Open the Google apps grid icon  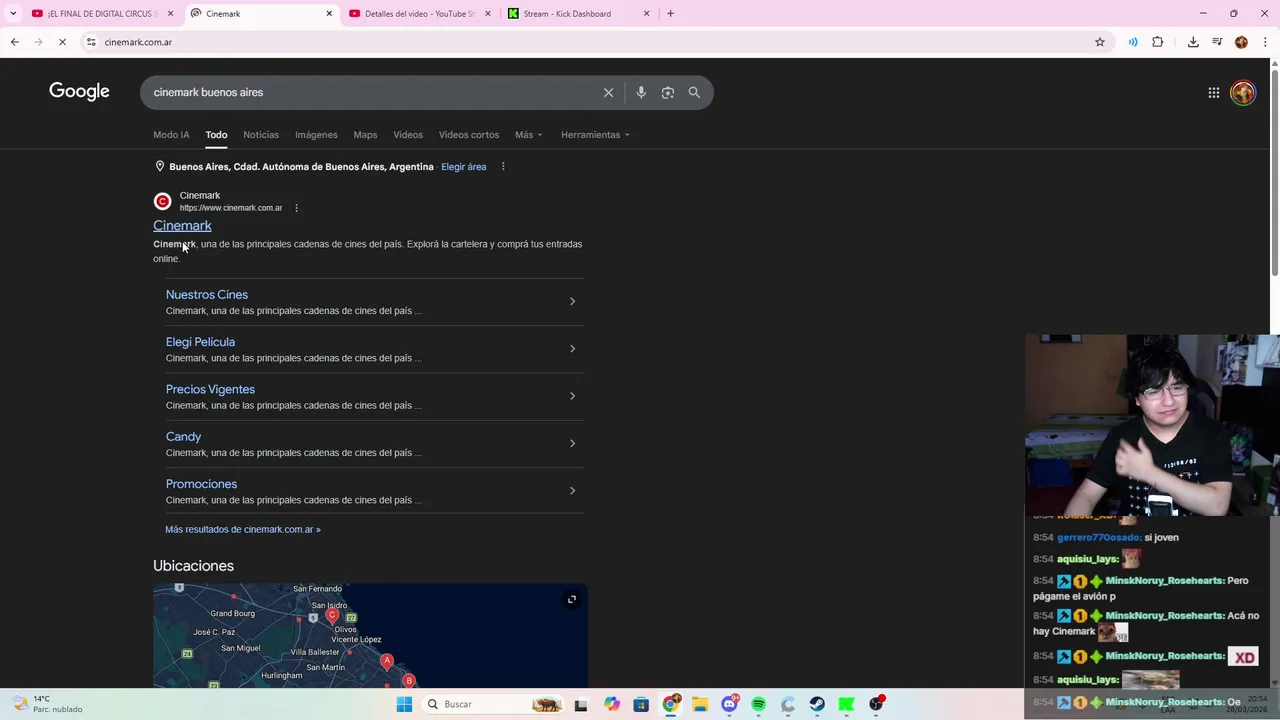tap(1213, 92)
